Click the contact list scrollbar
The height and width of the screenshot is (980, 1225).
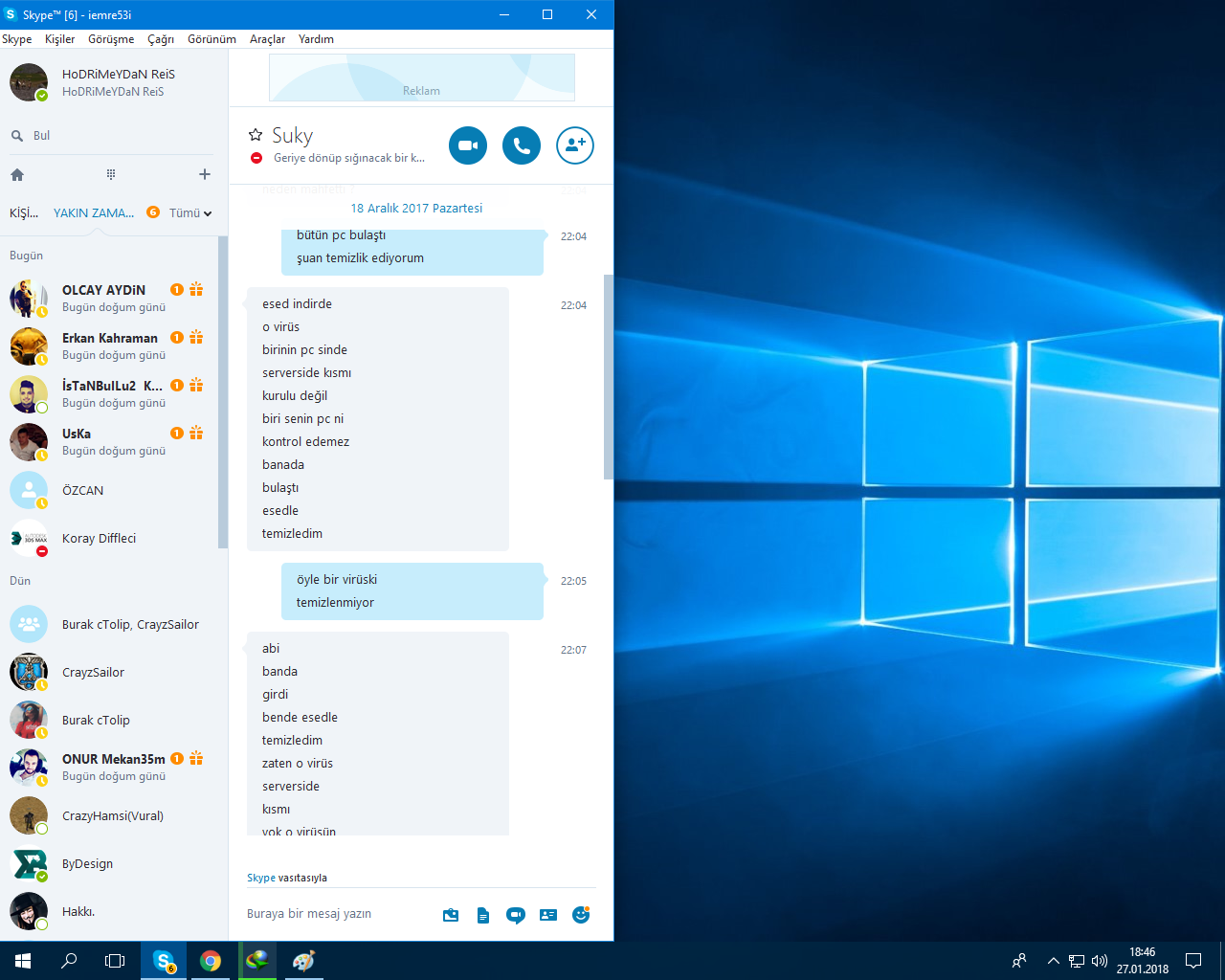click(223, 392)
